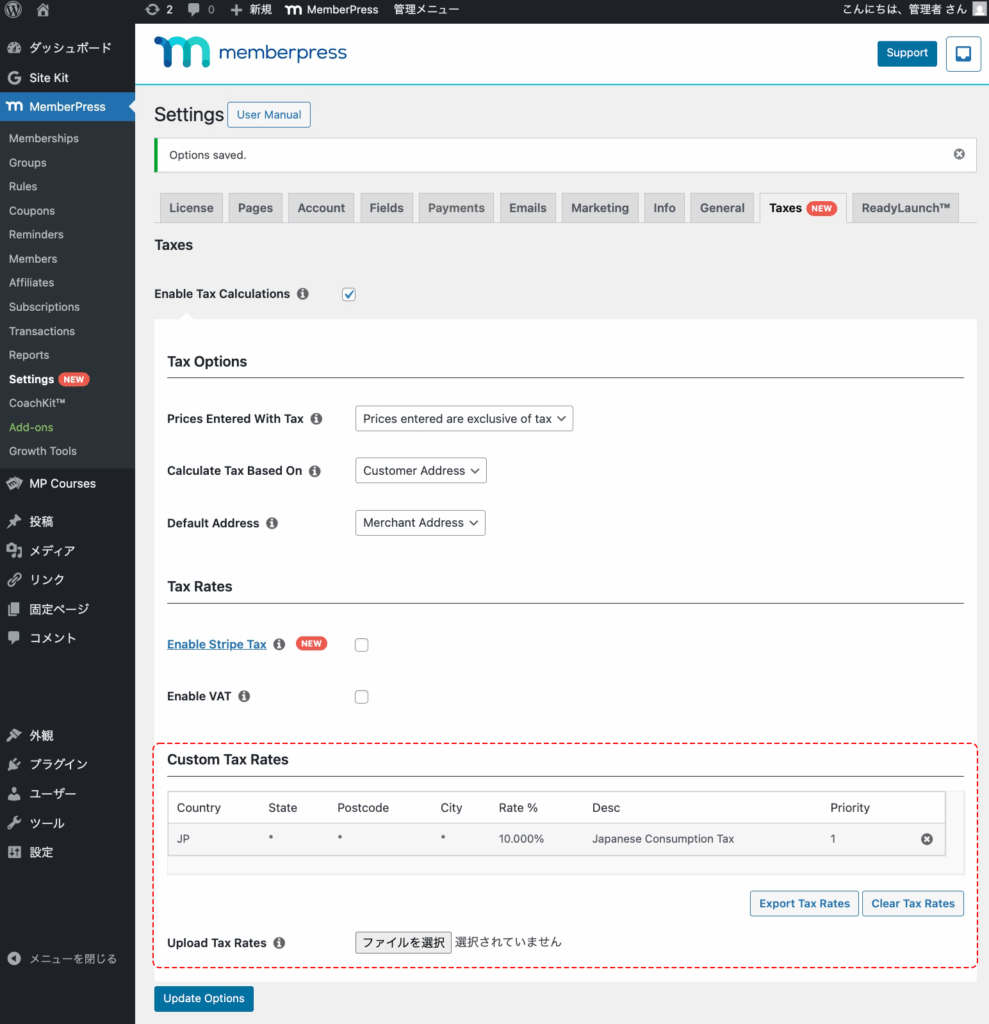The width and height of the screenshot is (989, 1024).
Task: Open Prices Entered With Tax dropdown
Action: click(x=464, y=419)
